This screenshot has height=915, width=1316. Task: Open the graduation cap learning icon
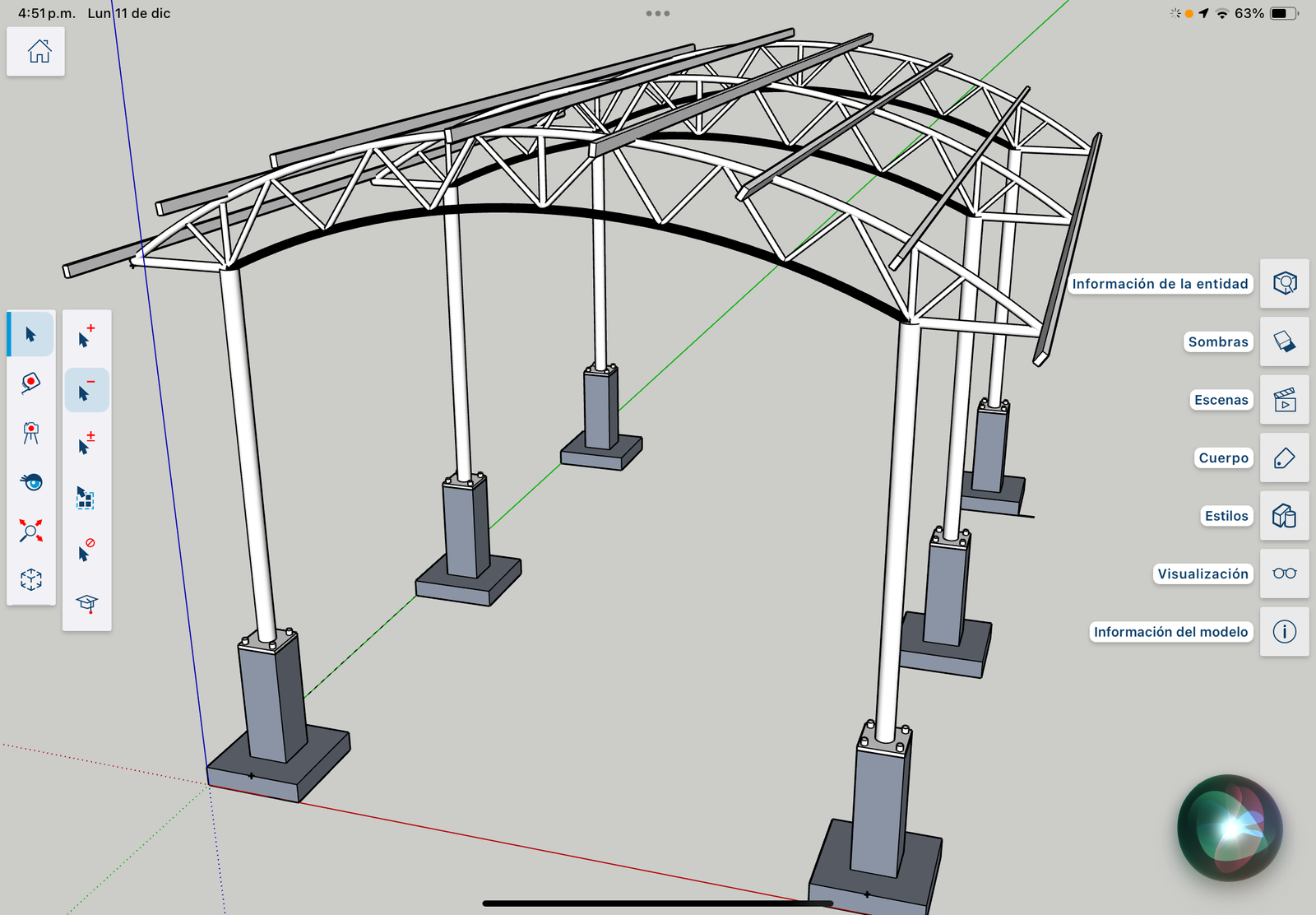point(86,603)
